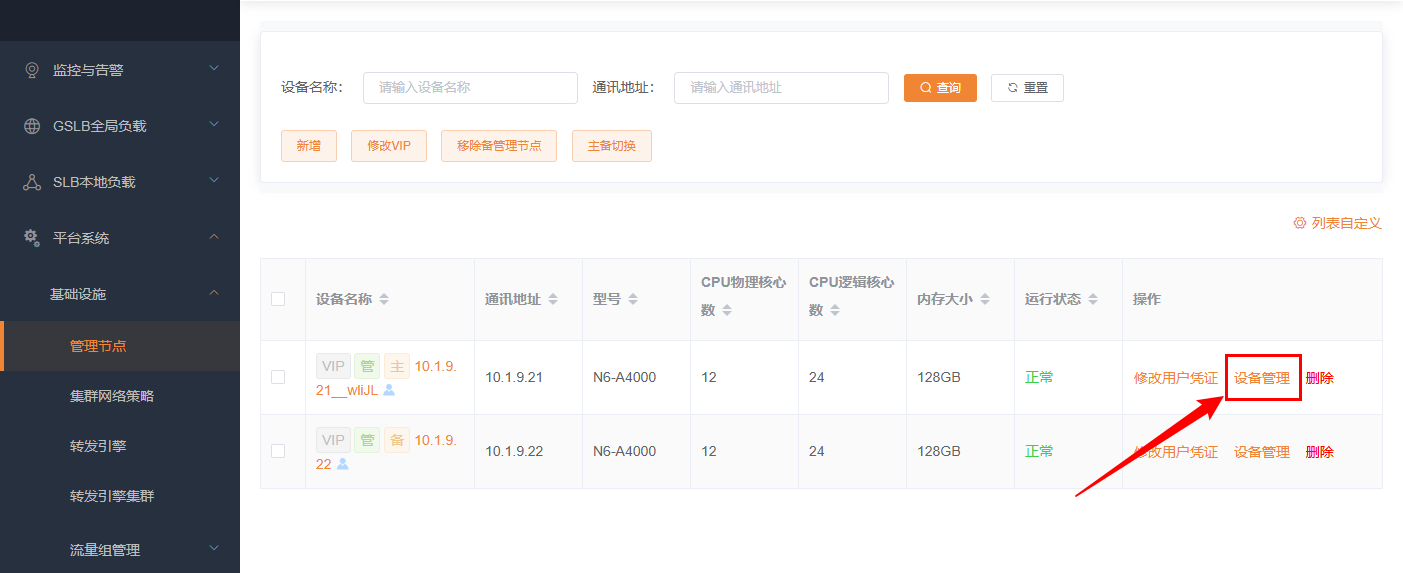The image size is (1403, 573).
Task: Click the 备 tag in 10.1.9.22 row
Action: [397, 440]
